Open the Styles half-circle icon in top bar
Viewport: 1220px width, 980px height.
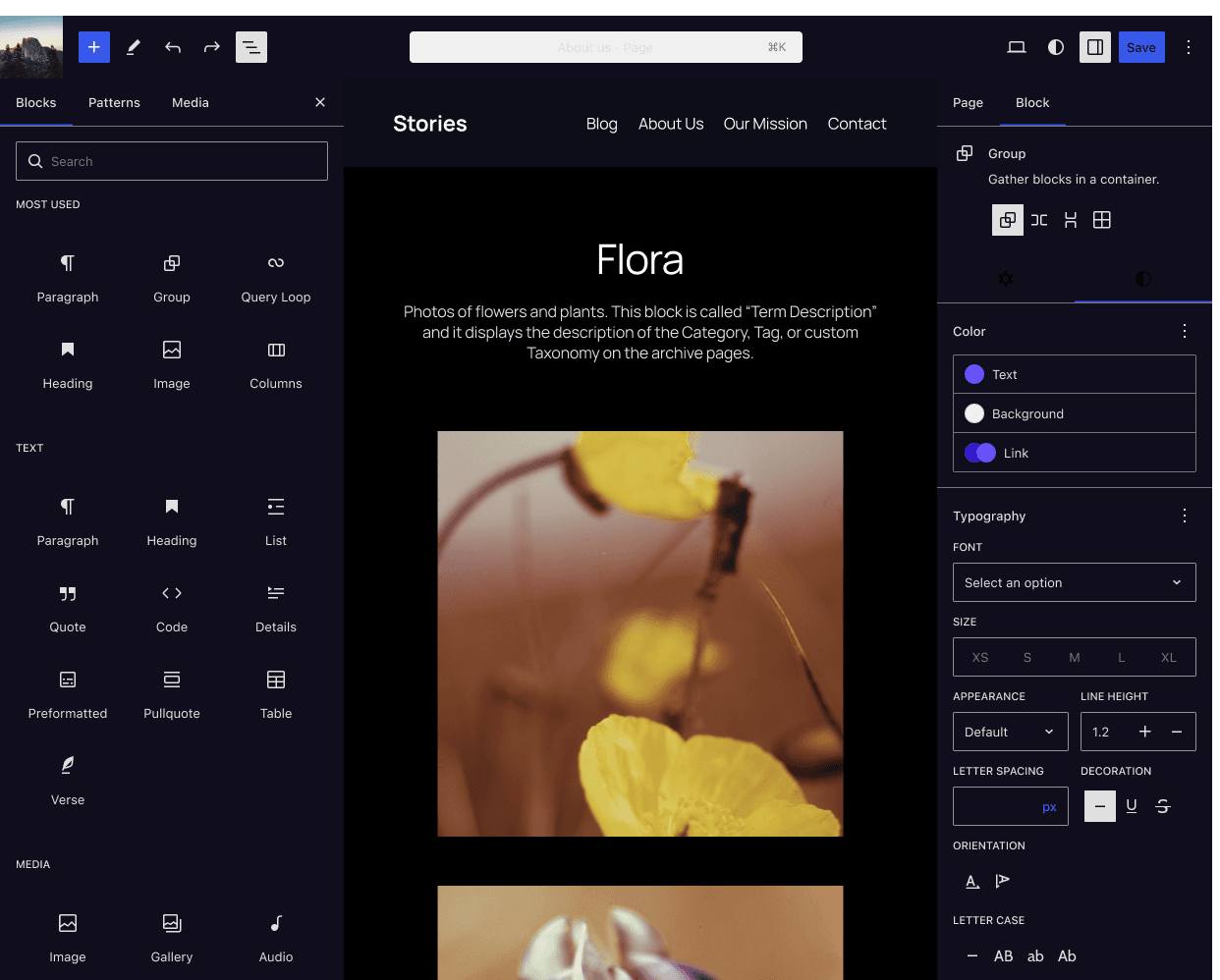point(1056,47)
